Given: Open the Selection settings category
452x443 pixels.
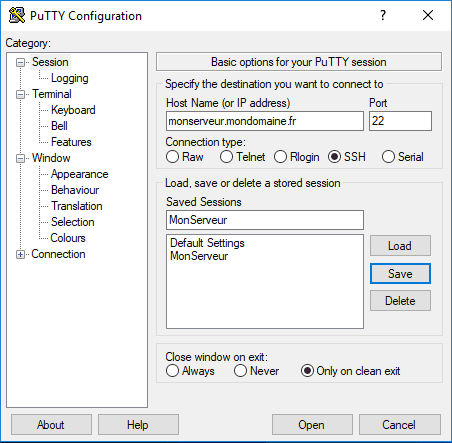Looking at the screenshot, I should (x=73, y=222).
